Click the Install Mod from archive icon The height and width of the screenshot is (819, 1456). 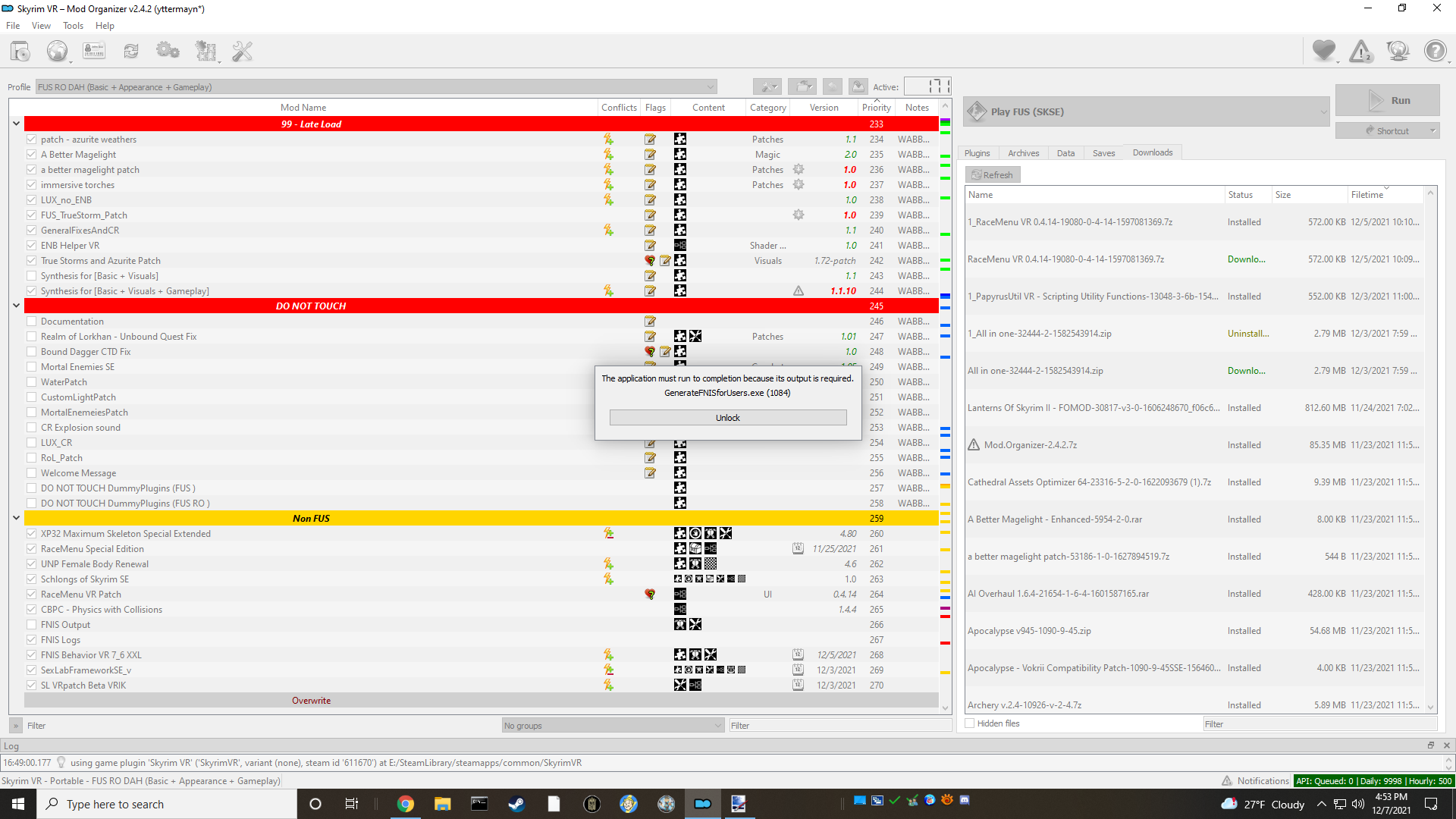(20, 52)
